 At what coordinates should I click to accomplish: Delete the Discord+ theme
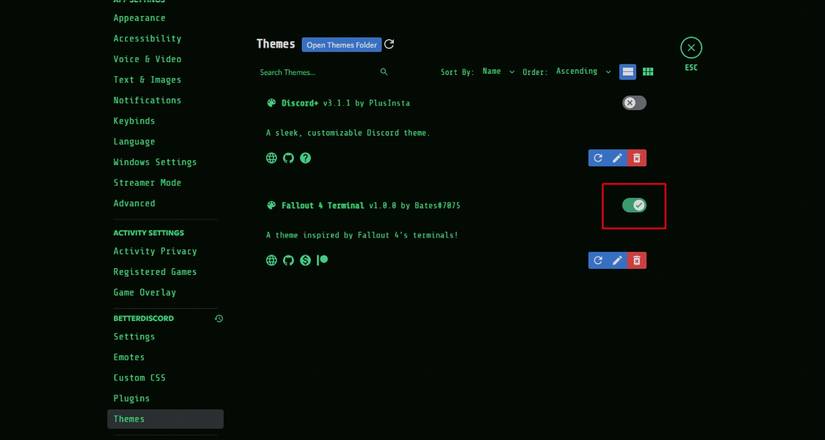click(x=637, y=158)
